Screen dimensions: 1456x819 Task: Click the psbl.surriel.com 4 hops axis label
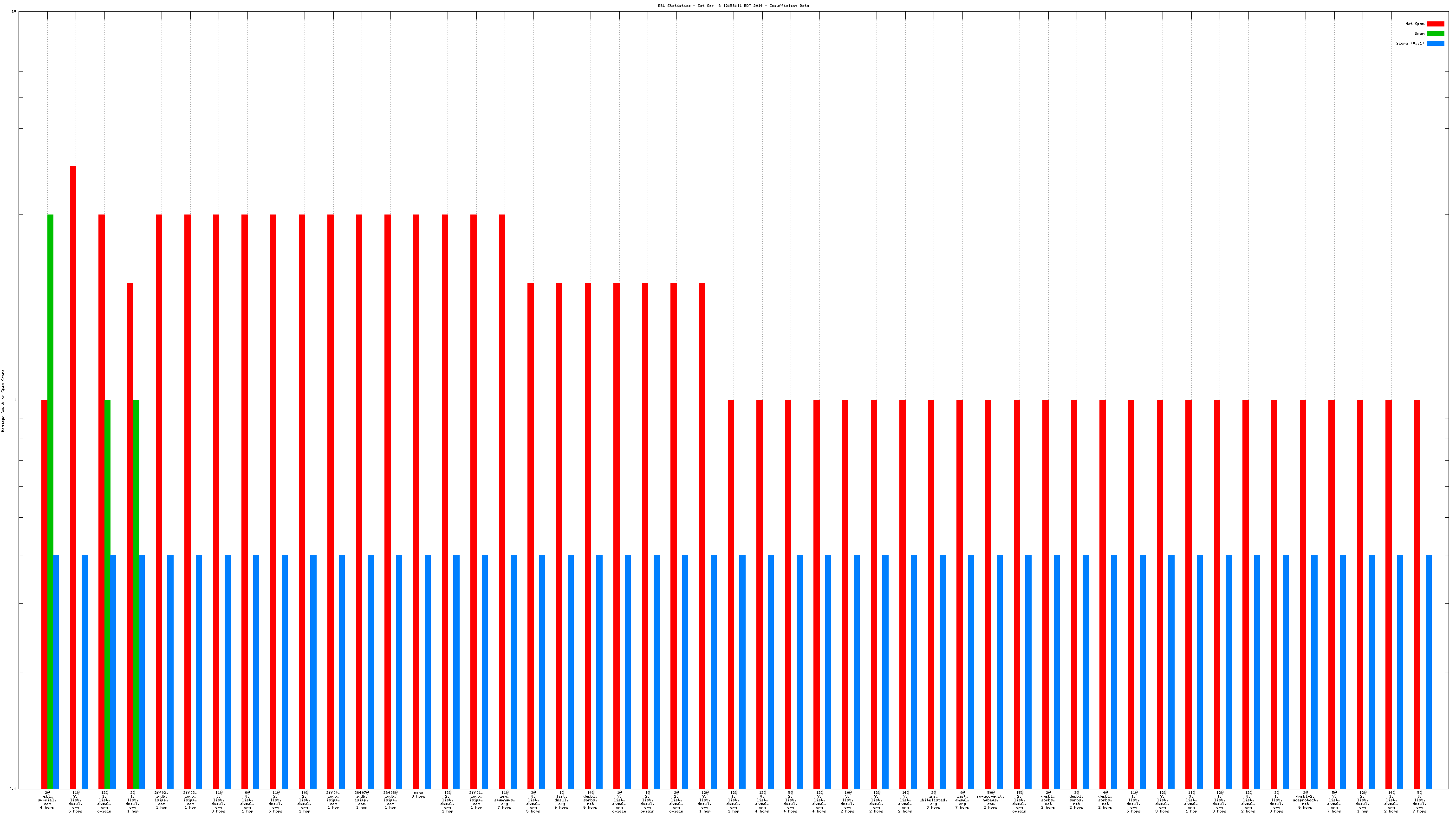click(47, 800)
